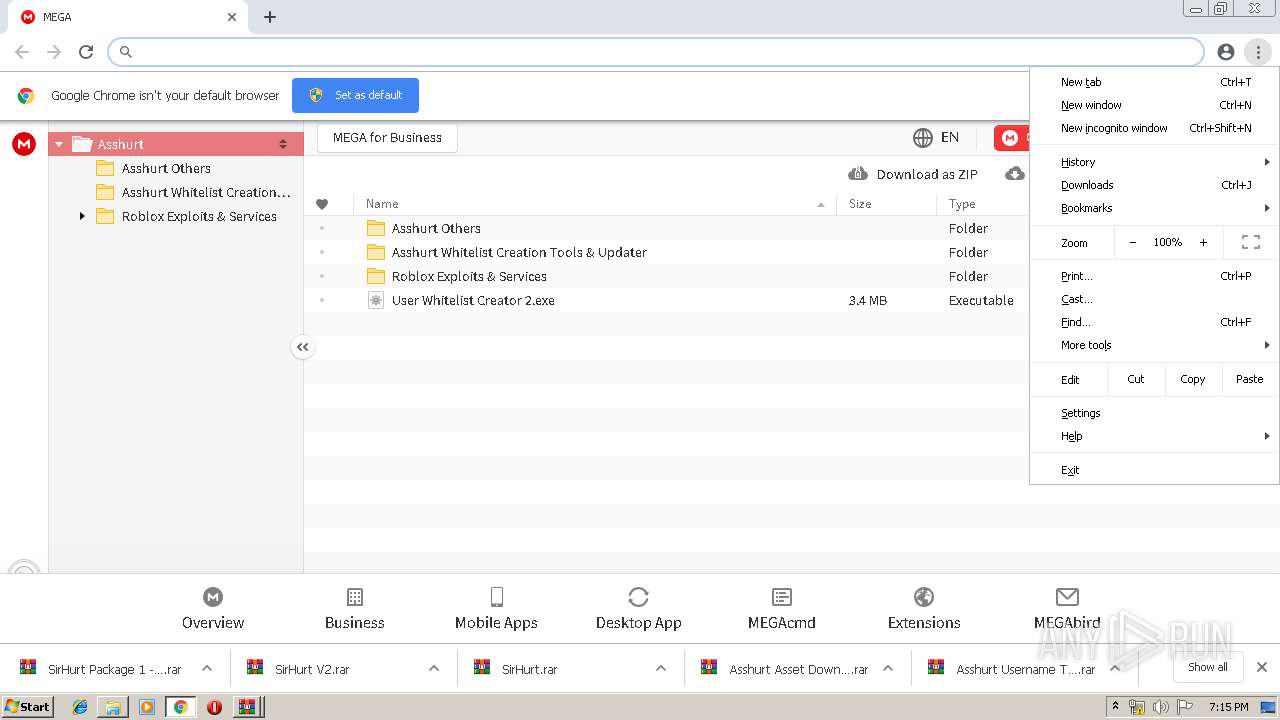1280x720 pixels.
Task: Collapse the sidebar with double-chevron button
Action: click(x=303, y=347)
